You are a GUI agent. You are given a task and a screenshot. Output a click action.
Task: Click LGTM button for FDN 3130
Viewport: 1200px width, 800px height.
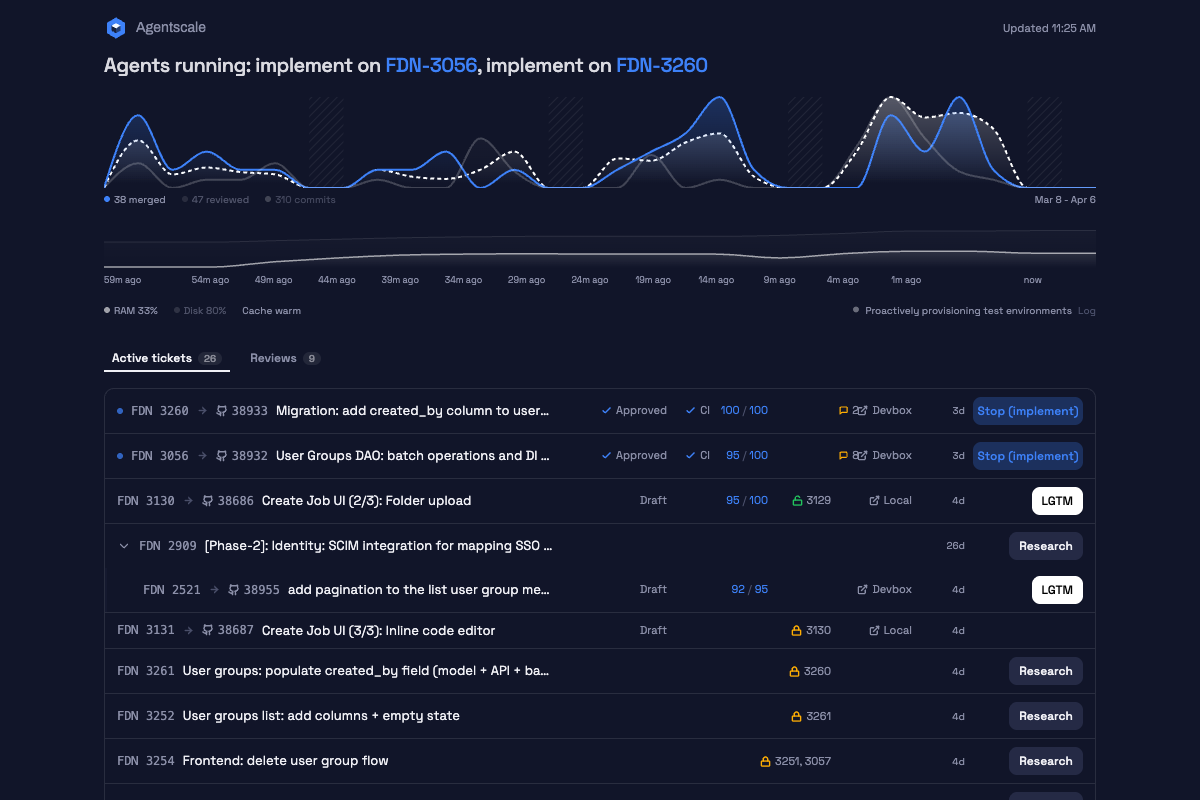(x=1057, y=501)
